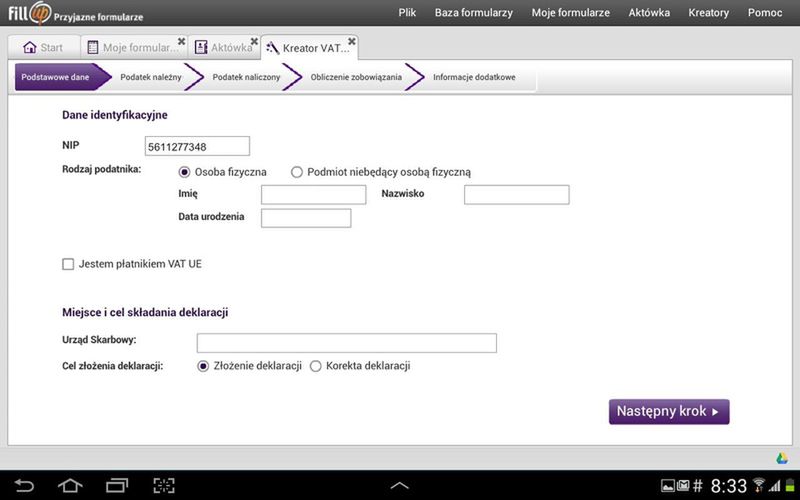Go to Podatek należny step
The height and width of the screenshot is (500, 800).
[151, 77]
